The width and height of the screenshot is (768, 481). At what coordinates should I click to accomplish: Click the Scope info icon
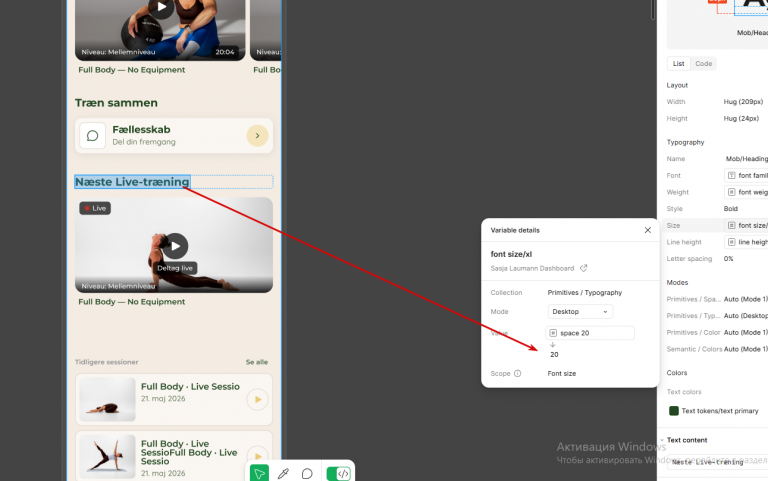[517, 373]
